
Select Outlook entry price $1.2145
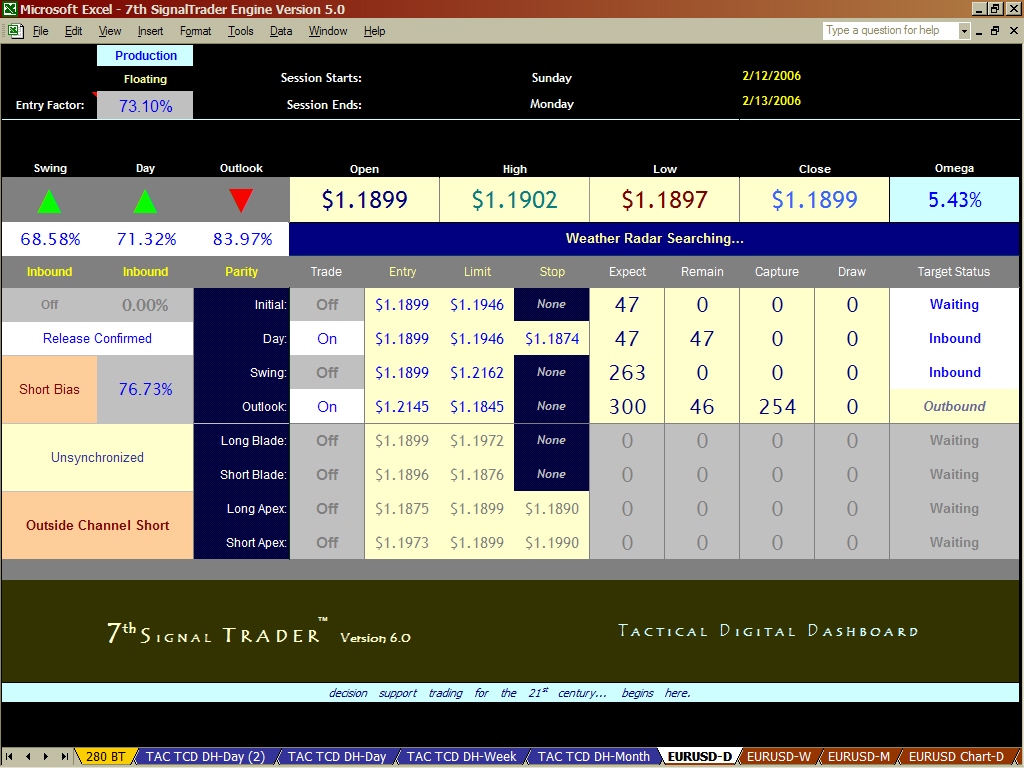tap(402, 406)
